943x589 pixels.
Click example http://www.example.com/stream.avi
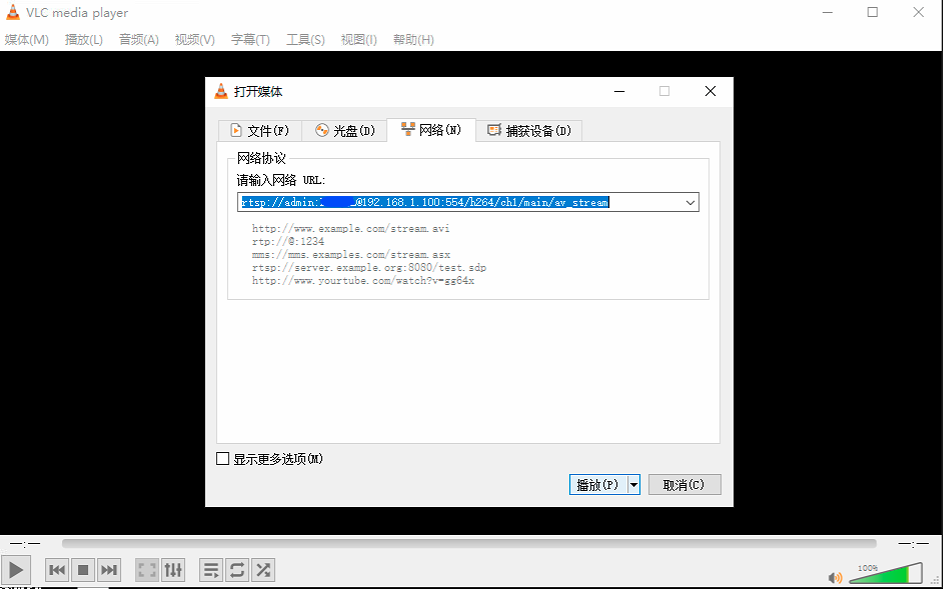point(351,229)
